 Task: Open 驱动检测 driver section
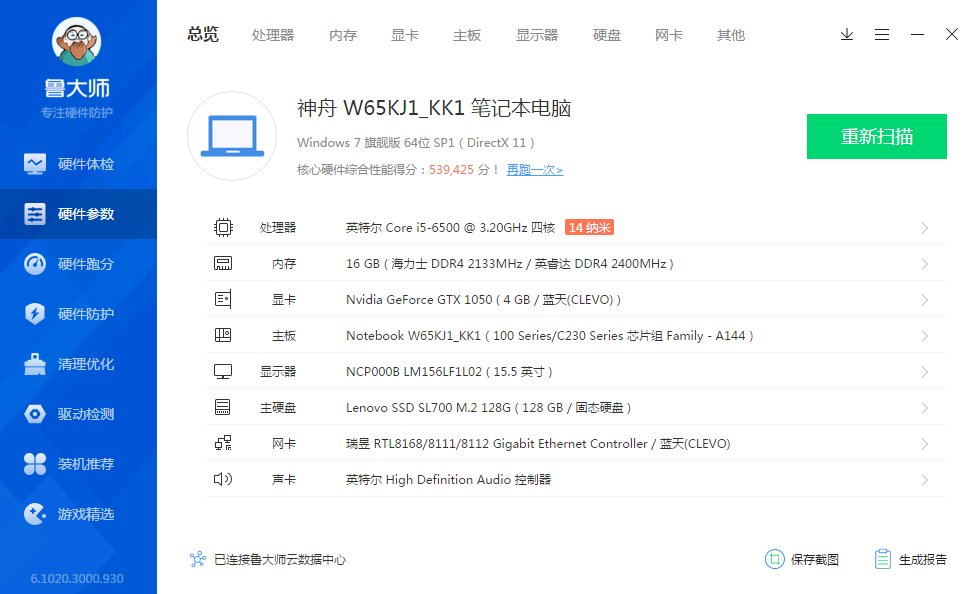click(x=78, y=414)
